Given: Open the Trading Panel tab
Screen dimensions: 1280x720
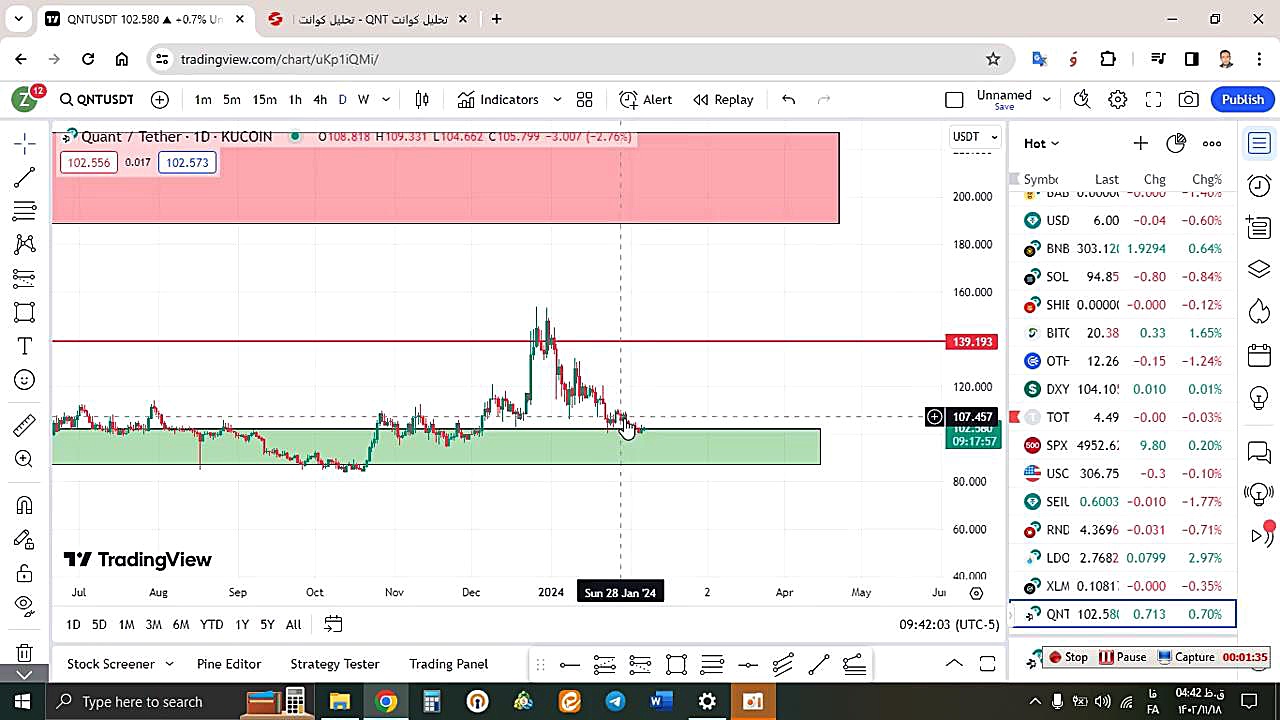Looking at the screenshot, I should tap(448, 664).
